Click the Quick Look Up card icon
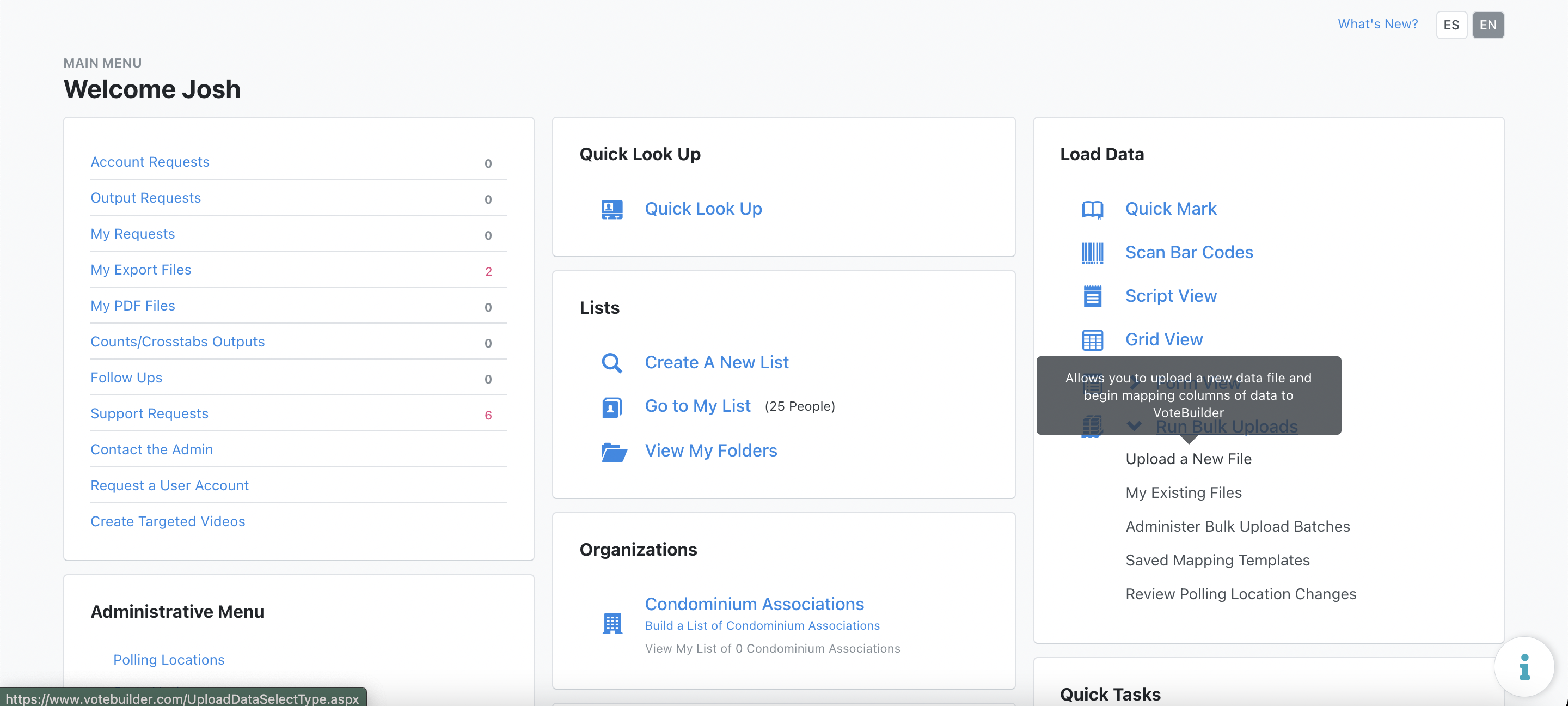This screenshot has width=1568, height=706. pyautogui.click(x=612, y=209)
